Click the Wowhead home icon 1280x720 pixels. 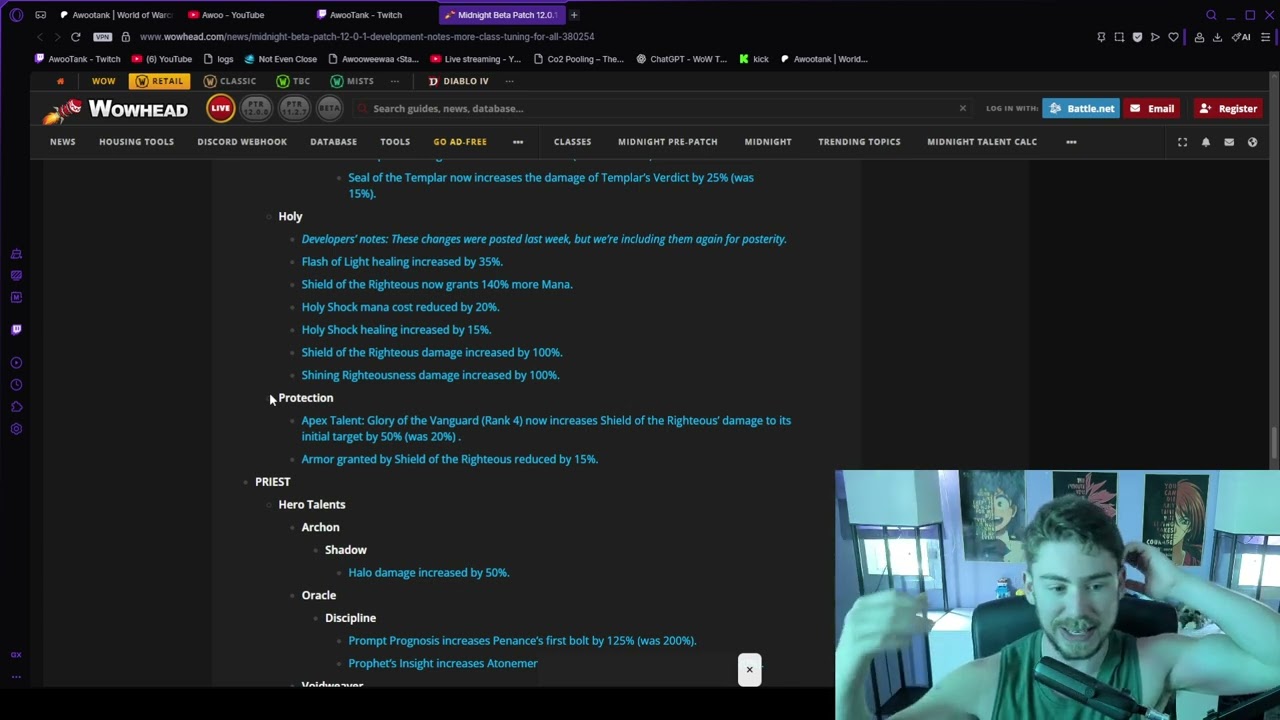[60, 81]
